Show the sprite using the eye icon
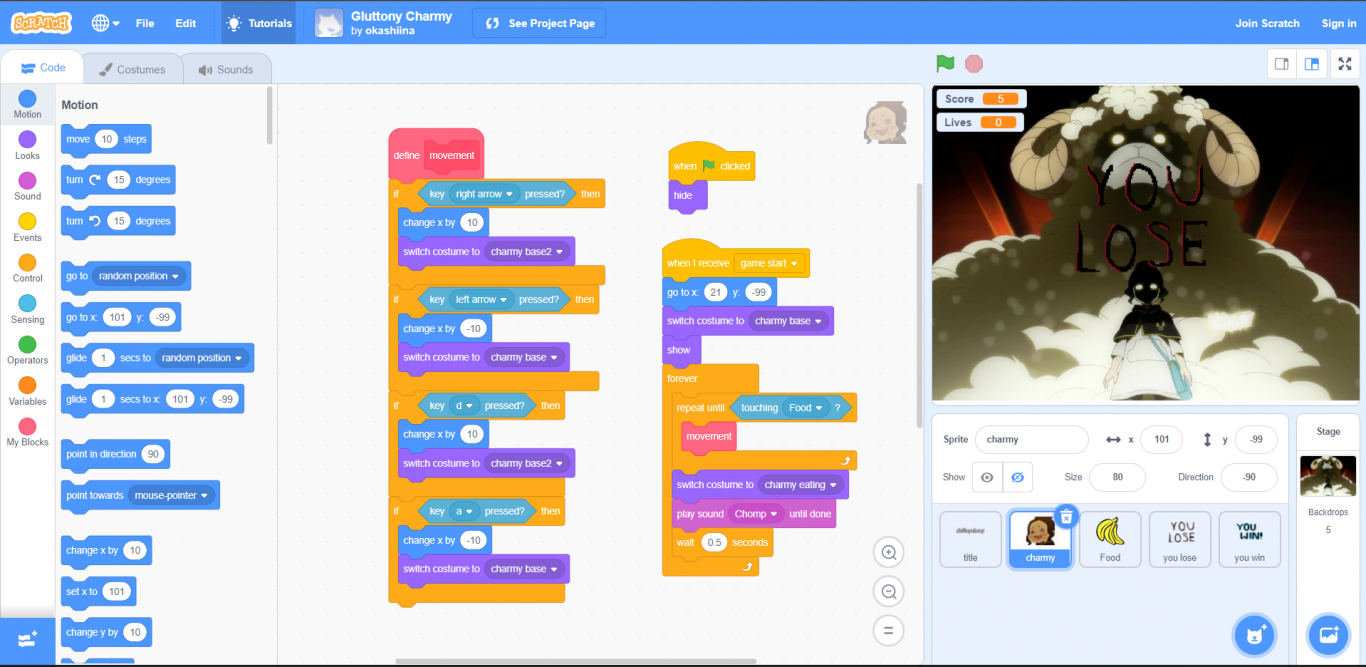Viewport: 1366px width, 667px height. 987,477
